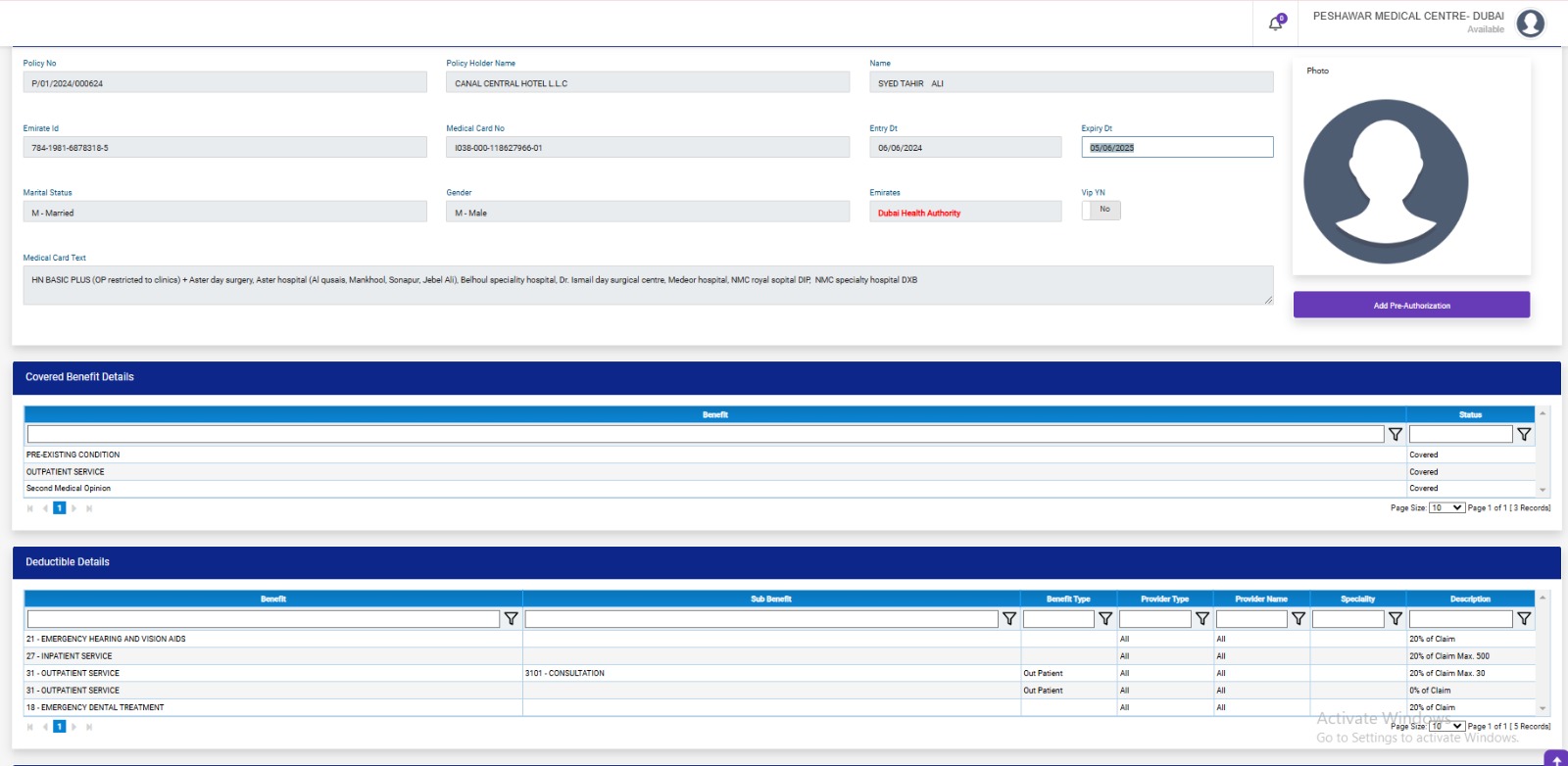
Task: Click the Provider Type filter funnel icon
Action: point(1201,619)
